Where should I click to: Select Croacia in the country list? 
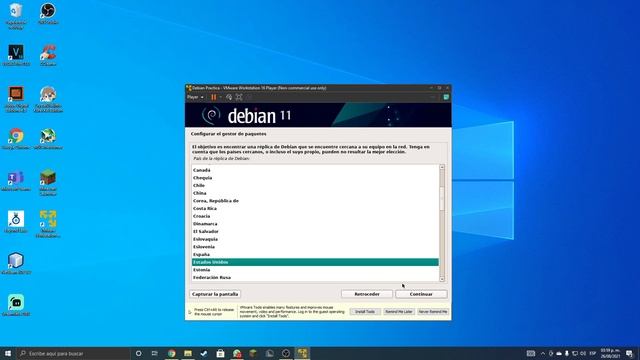[316, 216]
